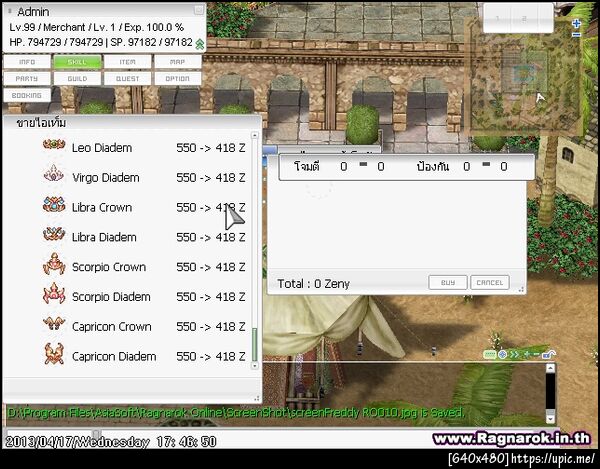The image size is (600, 469).
Task: Click the shop list scroll-down arrow
Action: coord(254,365)
